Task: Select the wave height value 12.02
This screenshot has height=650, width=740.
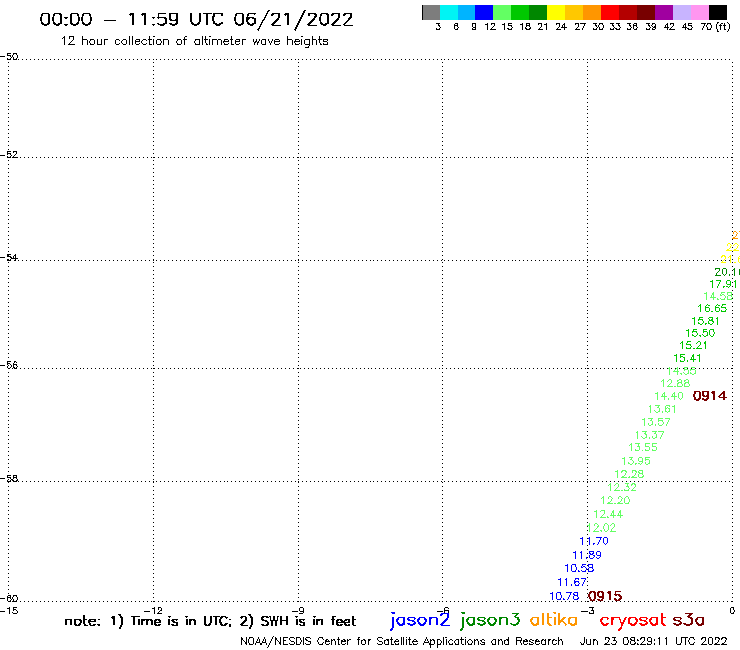Action: coord(601,527)
